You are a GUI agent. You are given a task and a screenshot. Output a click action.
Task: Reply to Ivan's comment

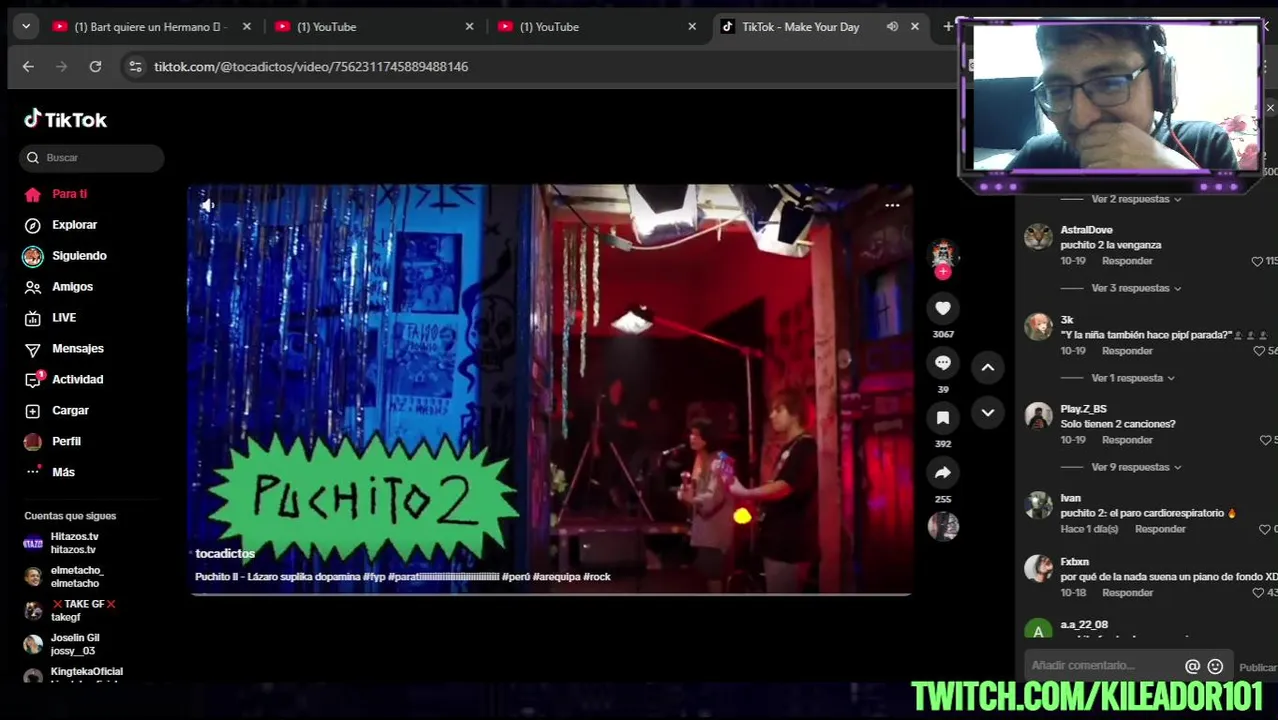1160,529
